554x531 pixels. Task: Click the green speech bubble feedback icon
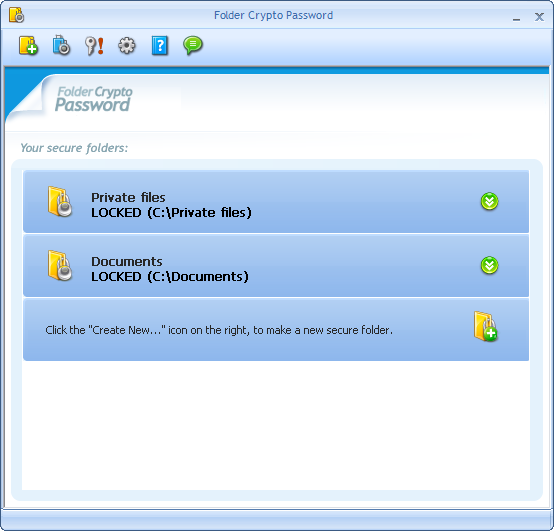(193, 45)
